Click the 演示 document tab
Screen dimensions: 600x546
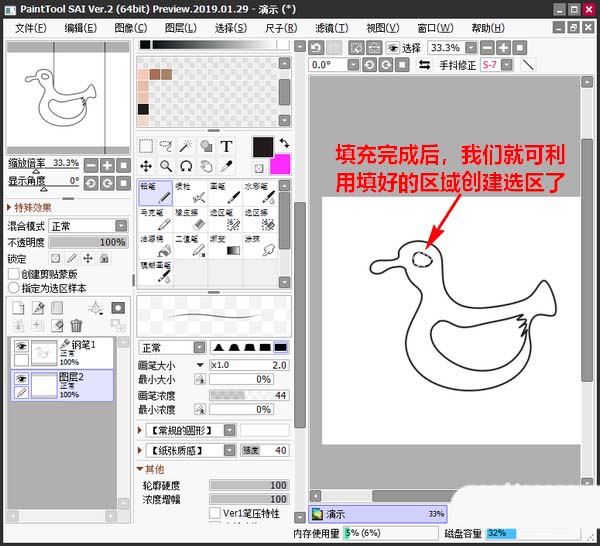click(378, 514)
